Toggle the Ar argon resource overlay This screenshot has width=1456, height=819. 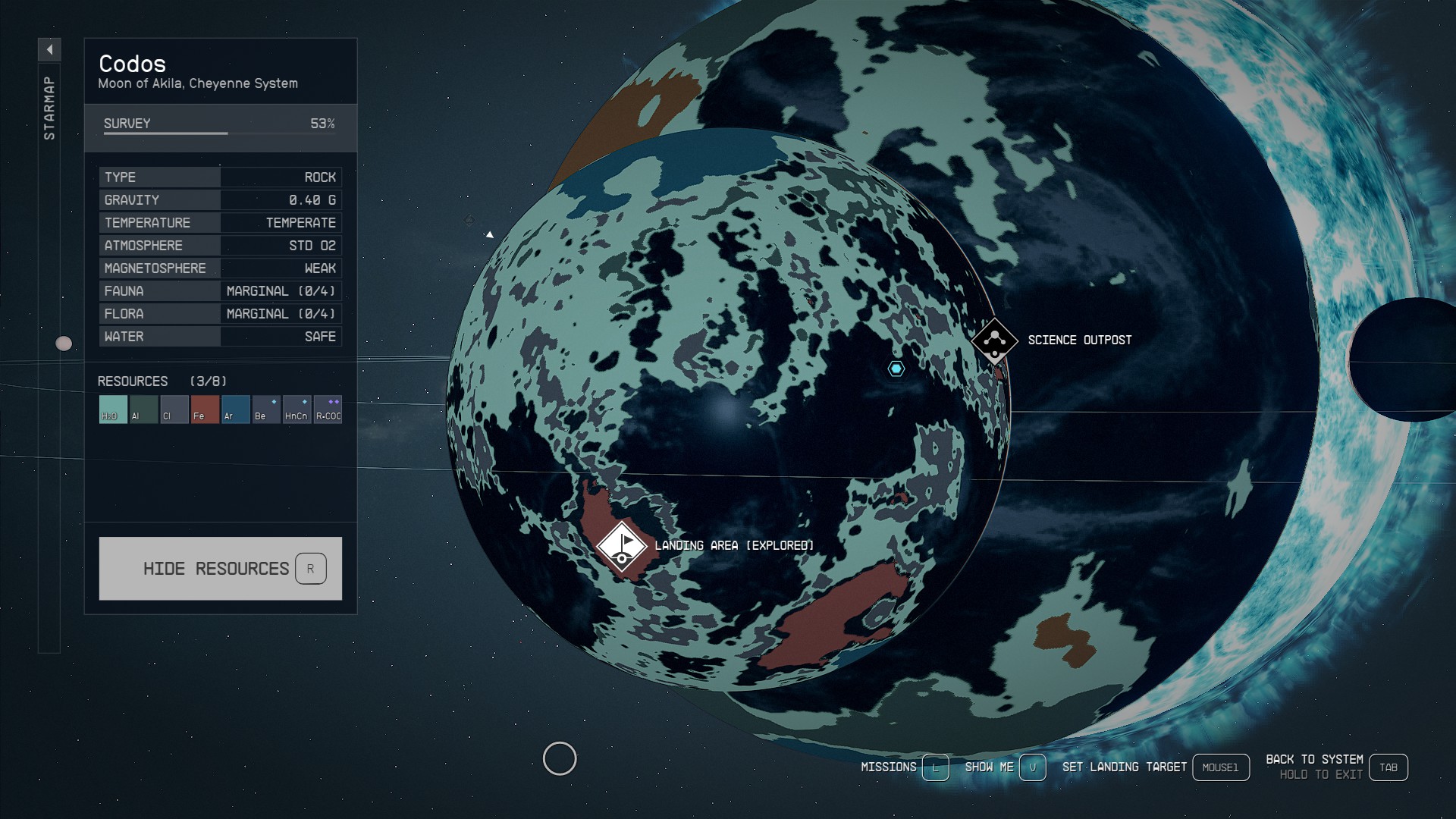pos(235,409)
